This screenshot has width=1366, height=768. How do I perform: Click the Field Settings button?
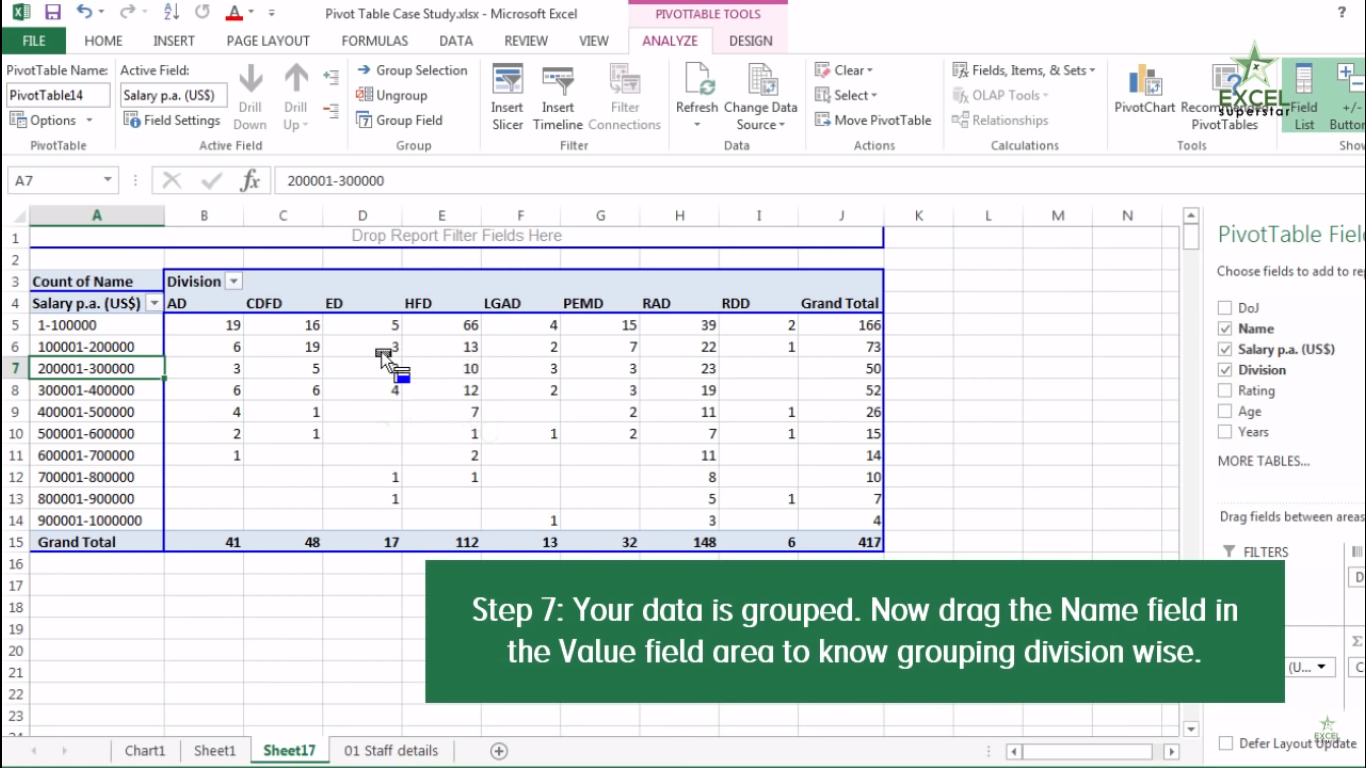(x=171, y=120)
